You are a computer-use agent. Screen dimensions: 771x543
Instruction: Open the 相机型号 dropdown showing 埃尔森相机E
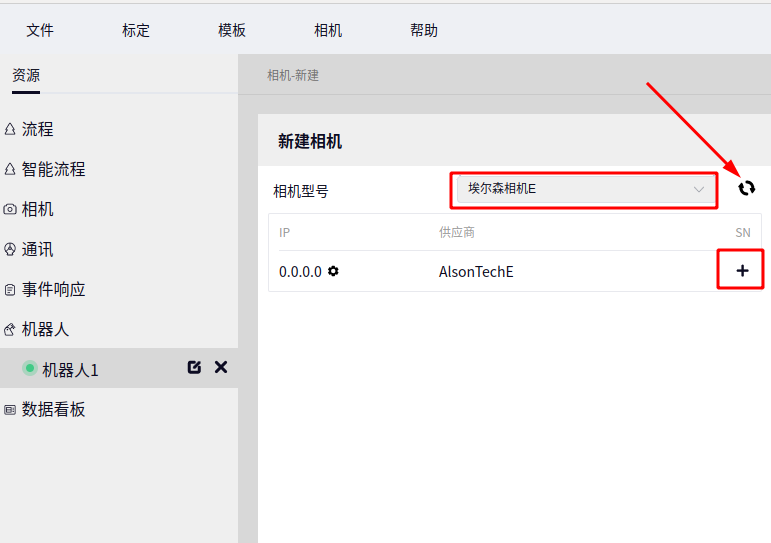[x=586, y=189]
